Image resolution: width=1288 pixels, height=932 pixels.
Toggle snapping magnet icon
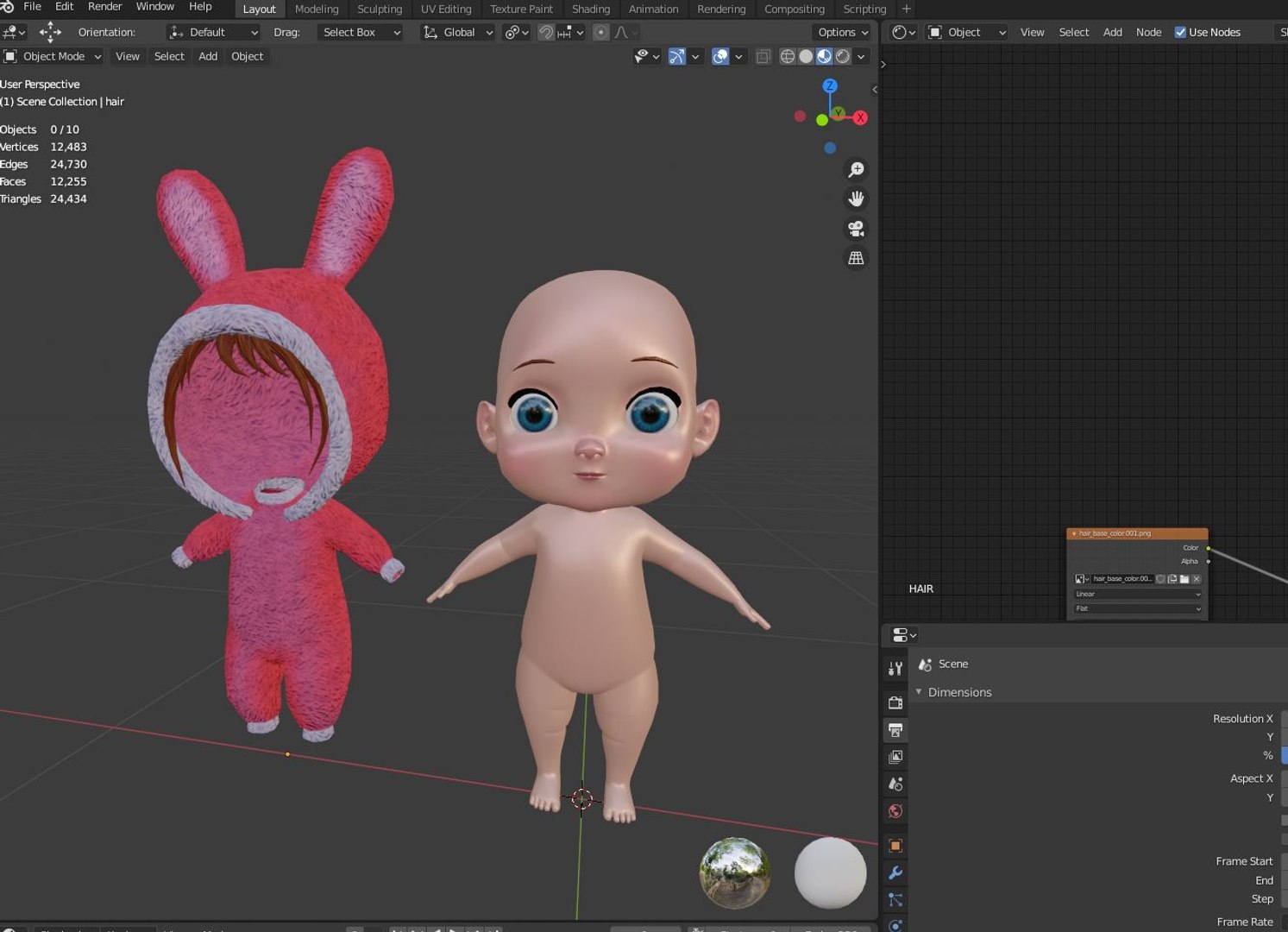pyautogui.click(x=546, y=32)
